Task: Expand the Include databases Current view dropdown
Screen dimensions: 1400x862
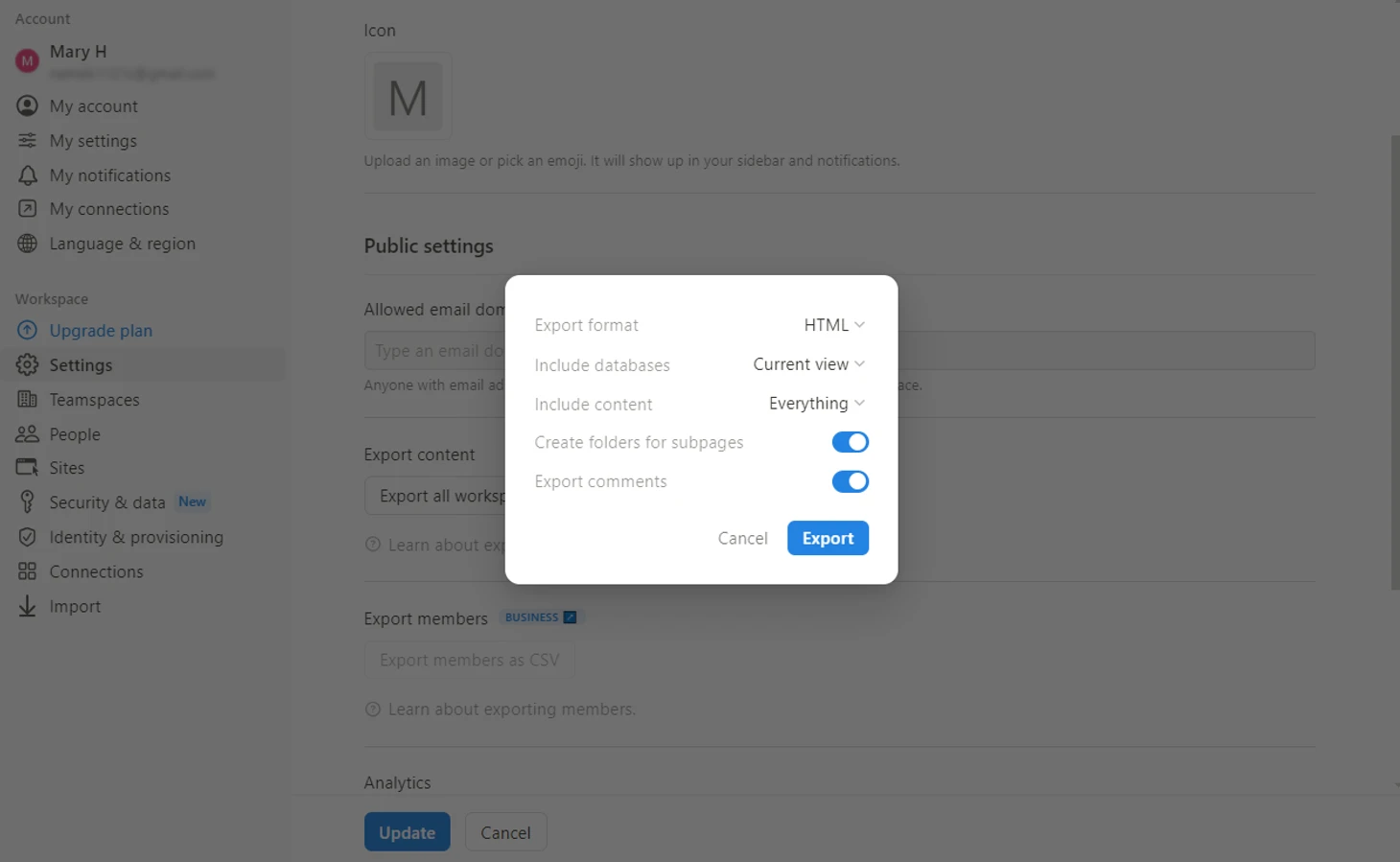Action: pos(808,364)
